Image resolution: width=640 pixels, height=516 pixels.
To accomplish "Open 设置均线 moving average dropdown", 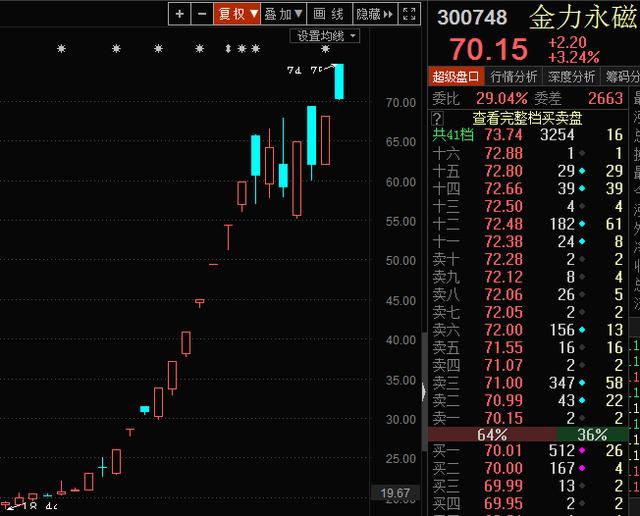I will pyautogui.click(x=325, y=36).
